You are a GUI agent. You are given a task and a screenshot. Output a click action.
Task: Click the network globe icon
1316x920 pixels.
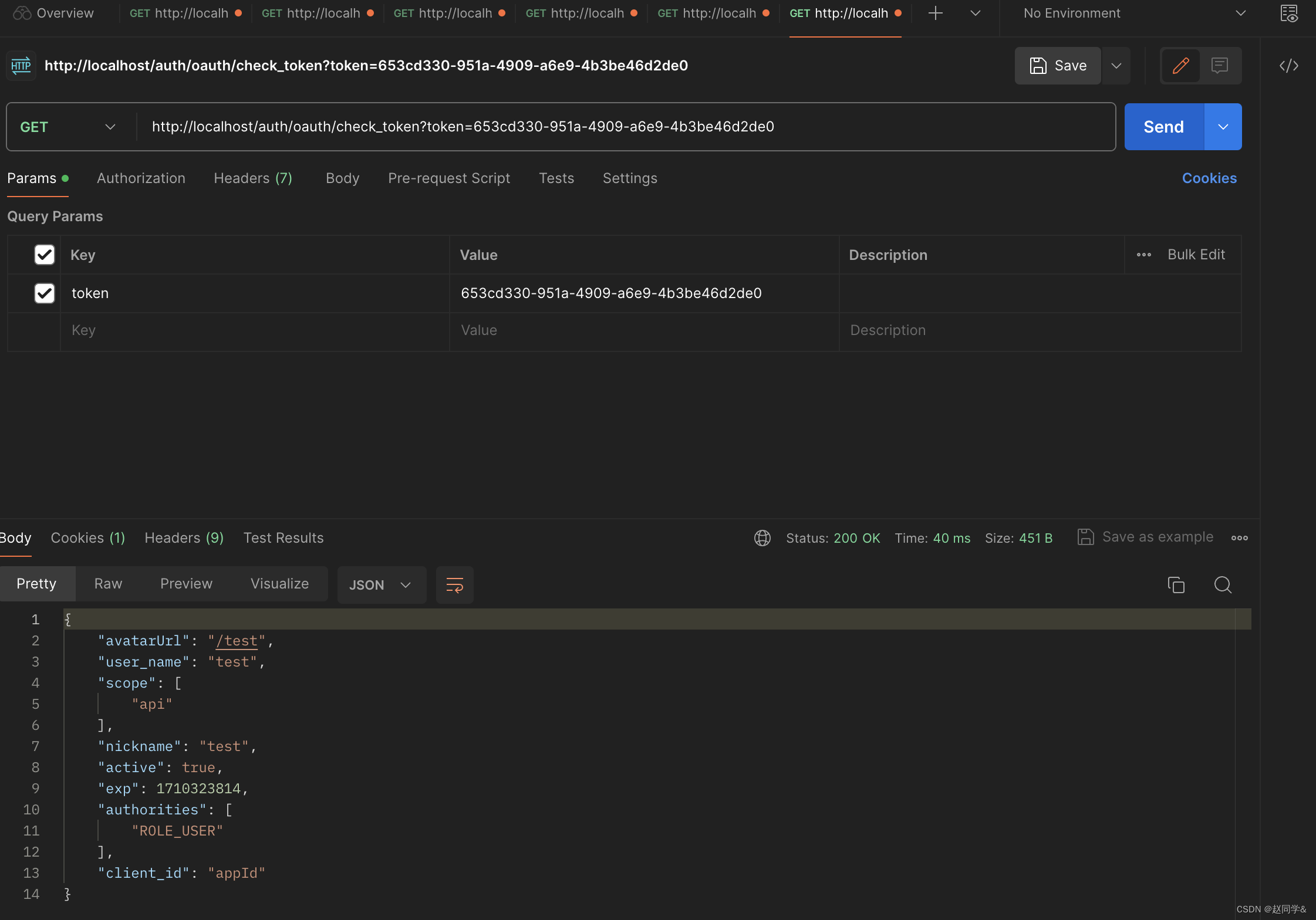762,537
